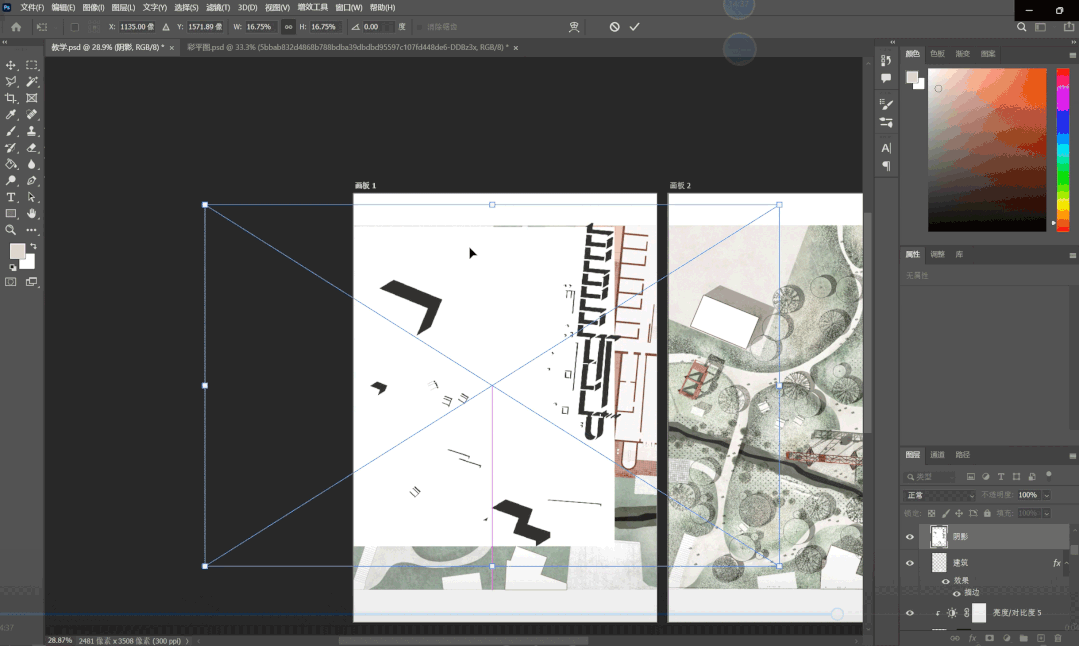Toggle the maintain aspect ratio link
This screenshot has height=646, width=1079.
[x=289, y=27]
